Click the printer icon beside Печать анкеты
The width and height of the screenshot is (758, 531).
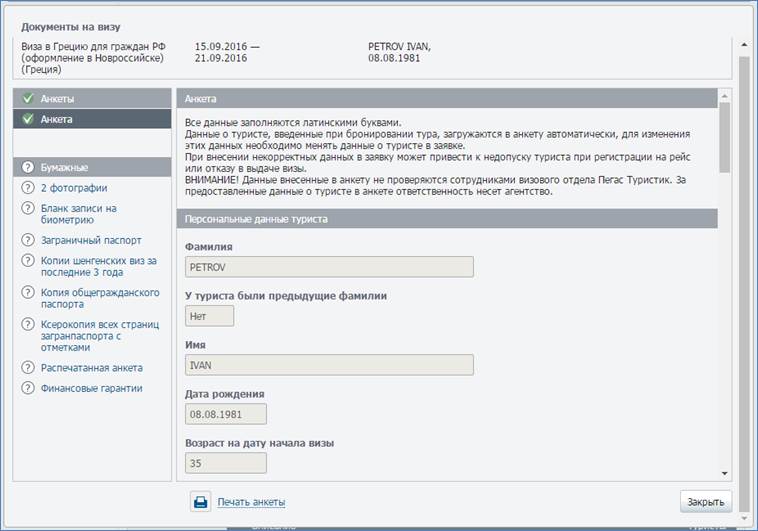(201, 502)
